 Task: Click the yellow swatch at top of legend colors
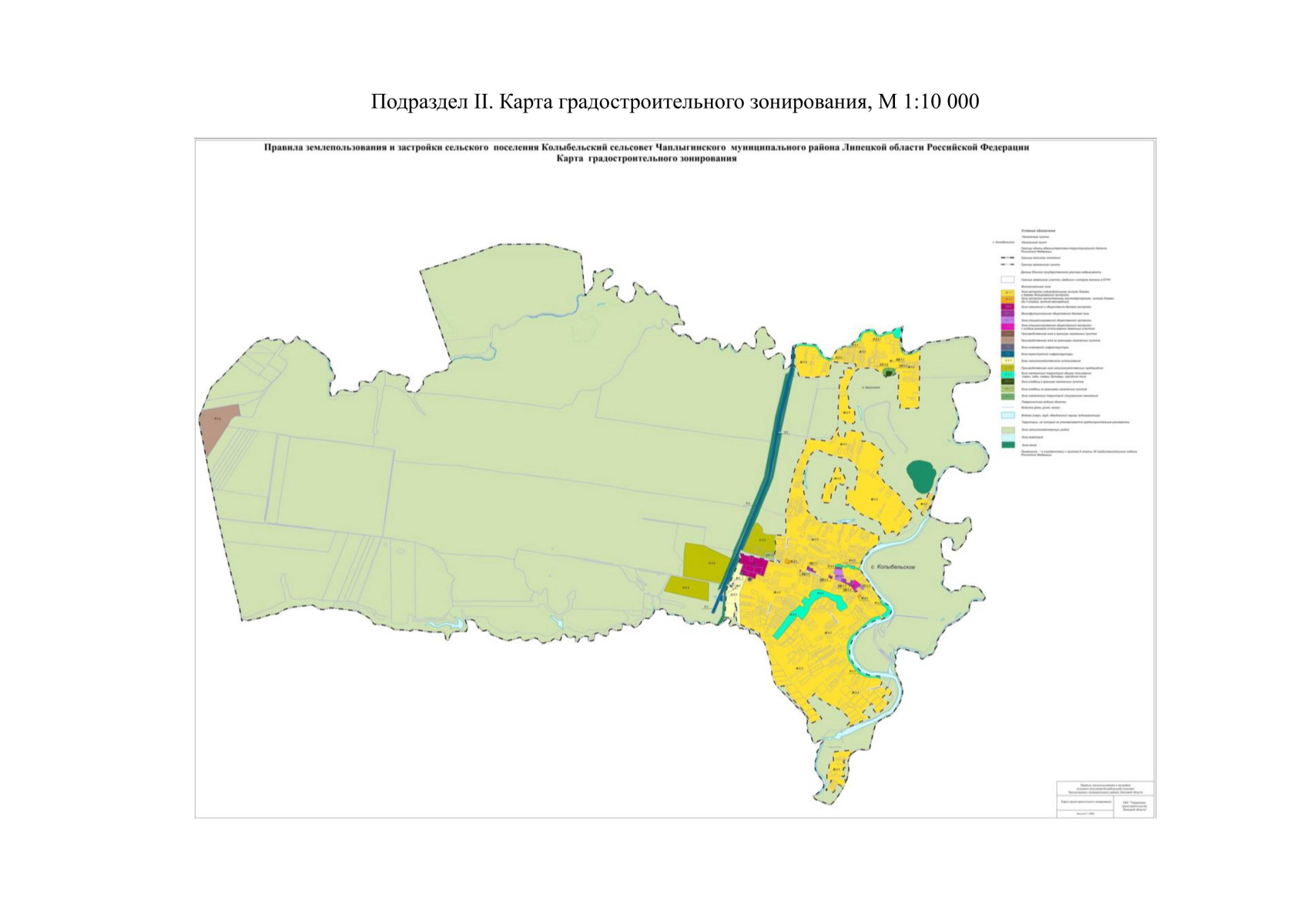(x=1007, y=293)
